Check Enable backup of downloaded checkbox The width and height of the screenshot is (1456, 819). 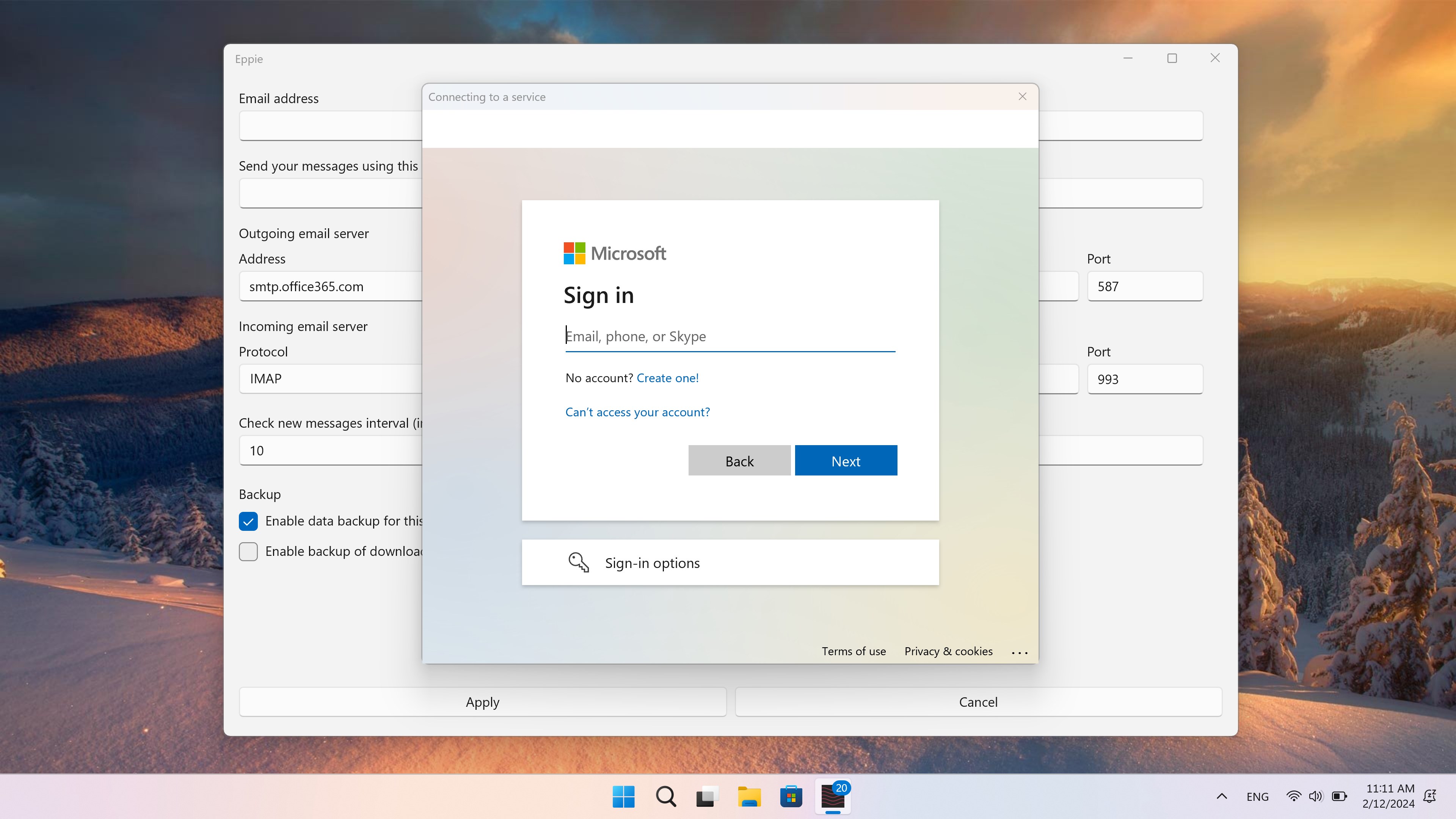(248, 551)
